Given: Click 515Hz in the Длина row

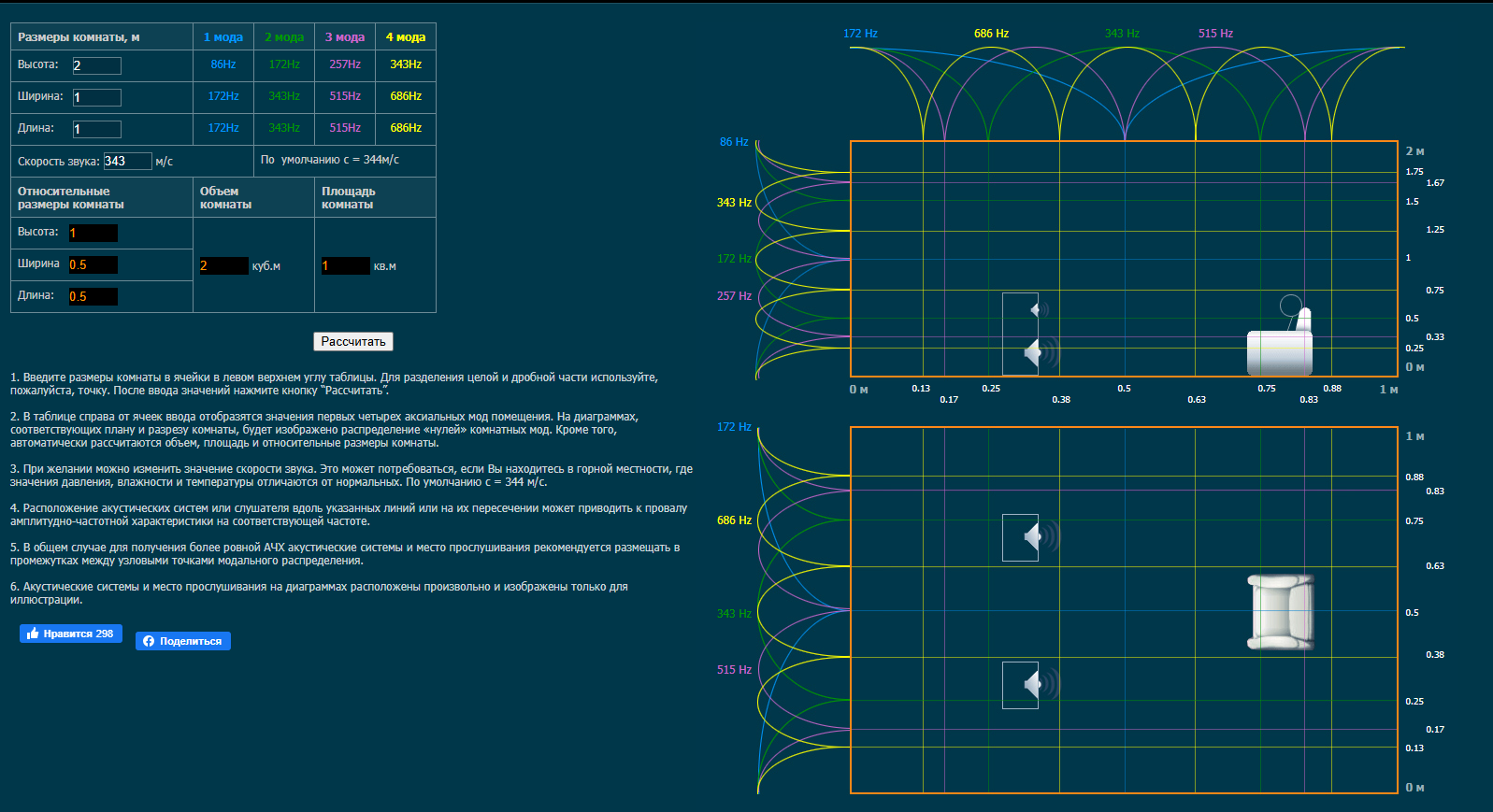Looking at the screenshot, I should click(345, 128).
